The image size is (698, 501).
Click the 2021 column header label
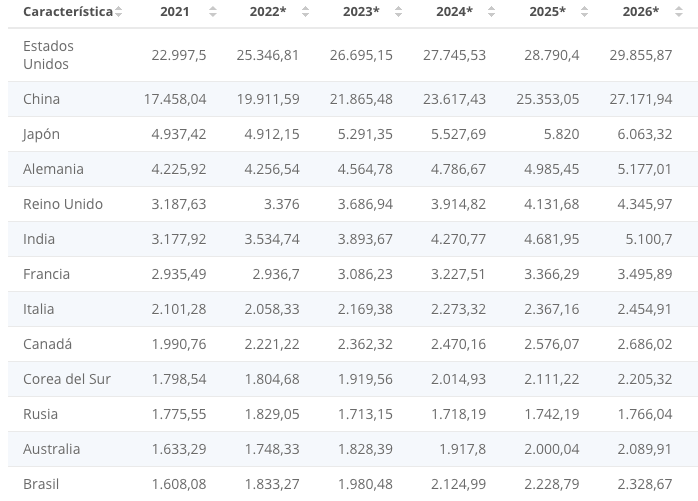174,12
